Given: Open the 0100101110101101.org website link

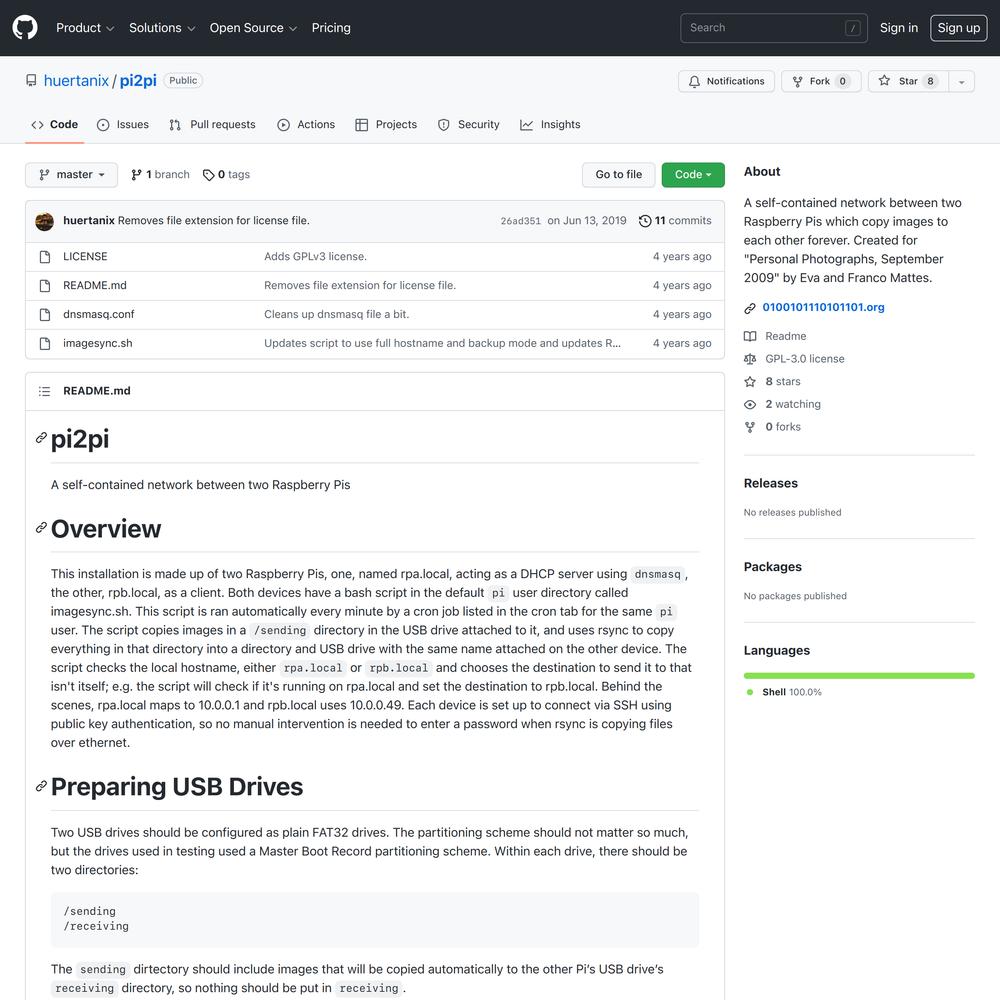Looking at the screenshot, I should coord(823,307).
